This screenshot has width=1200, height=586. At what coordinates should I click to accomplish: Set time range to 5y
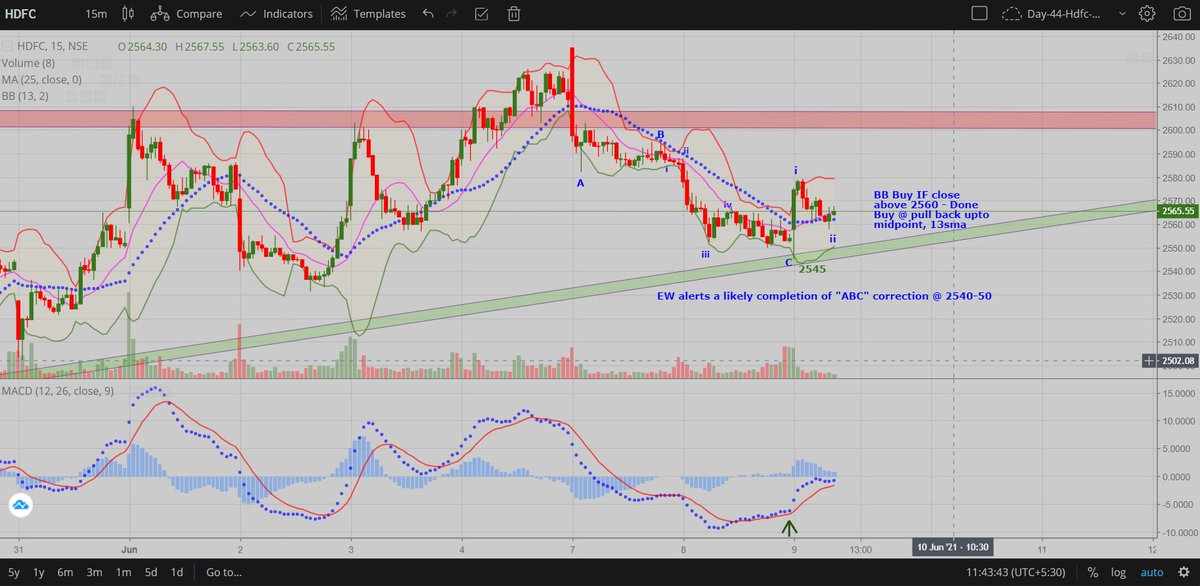click(x=12, y=572)
